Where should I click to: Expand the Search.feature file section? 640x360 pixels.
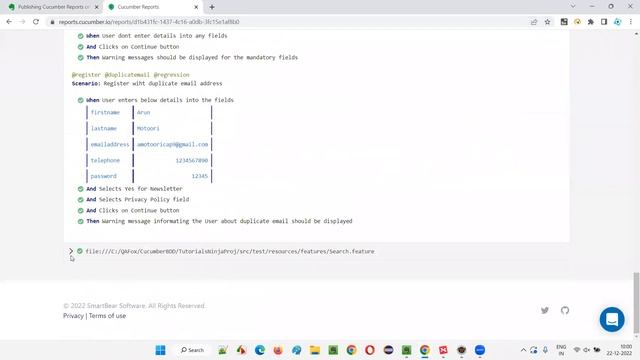(71, 251)
